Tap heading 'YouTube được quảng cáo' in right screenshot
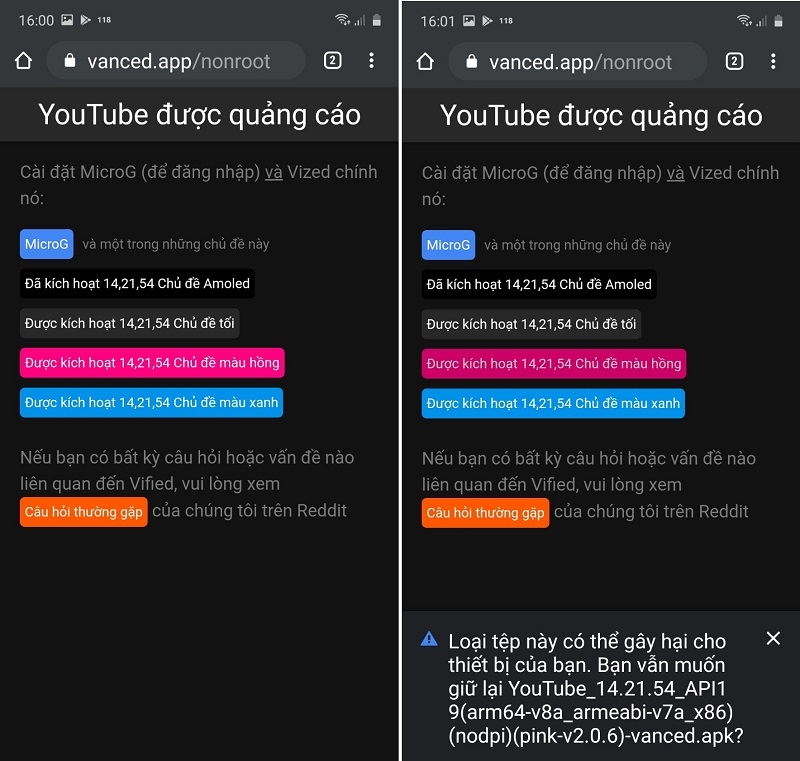The height and width of the screenshot is (761, 800). (601, 116)
